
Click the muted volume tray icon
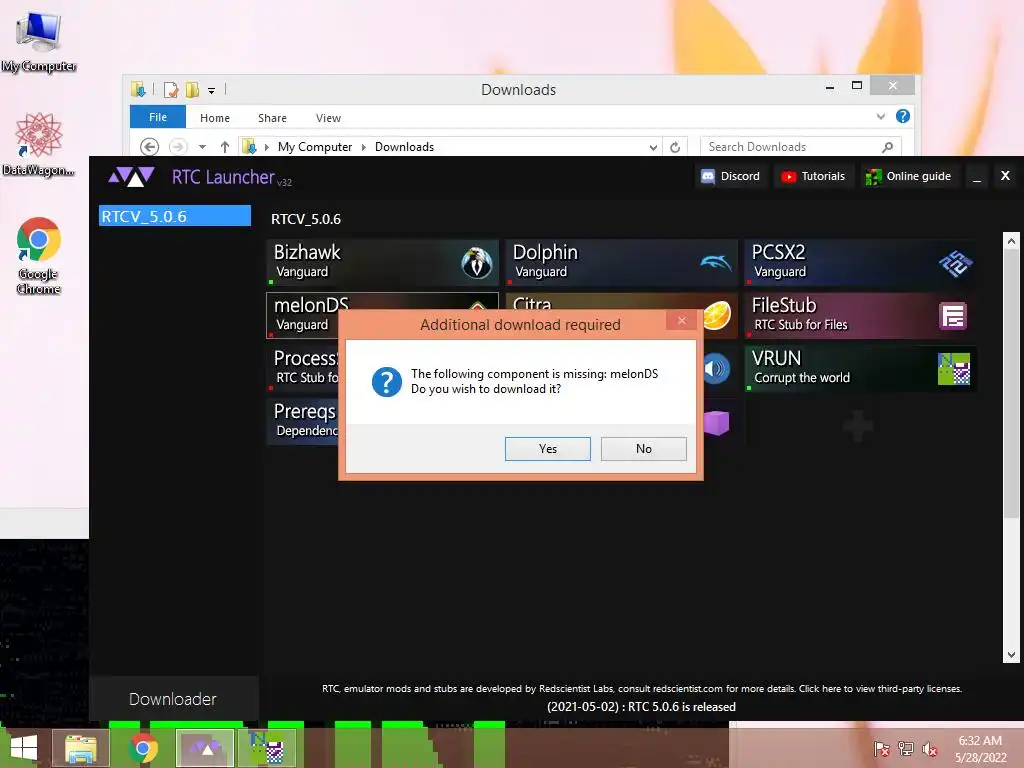point(929,749)
